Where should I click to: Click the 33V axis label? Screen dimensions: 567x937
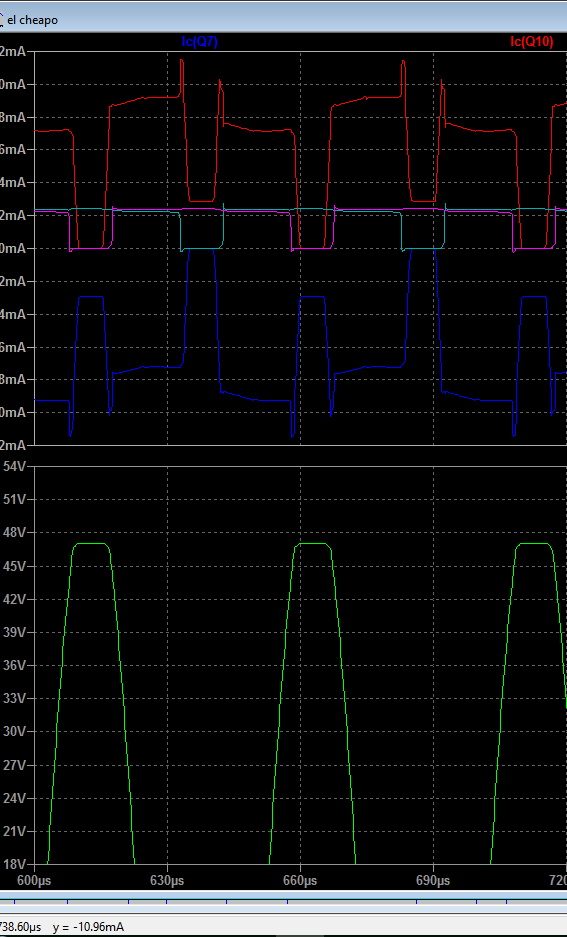14,698
